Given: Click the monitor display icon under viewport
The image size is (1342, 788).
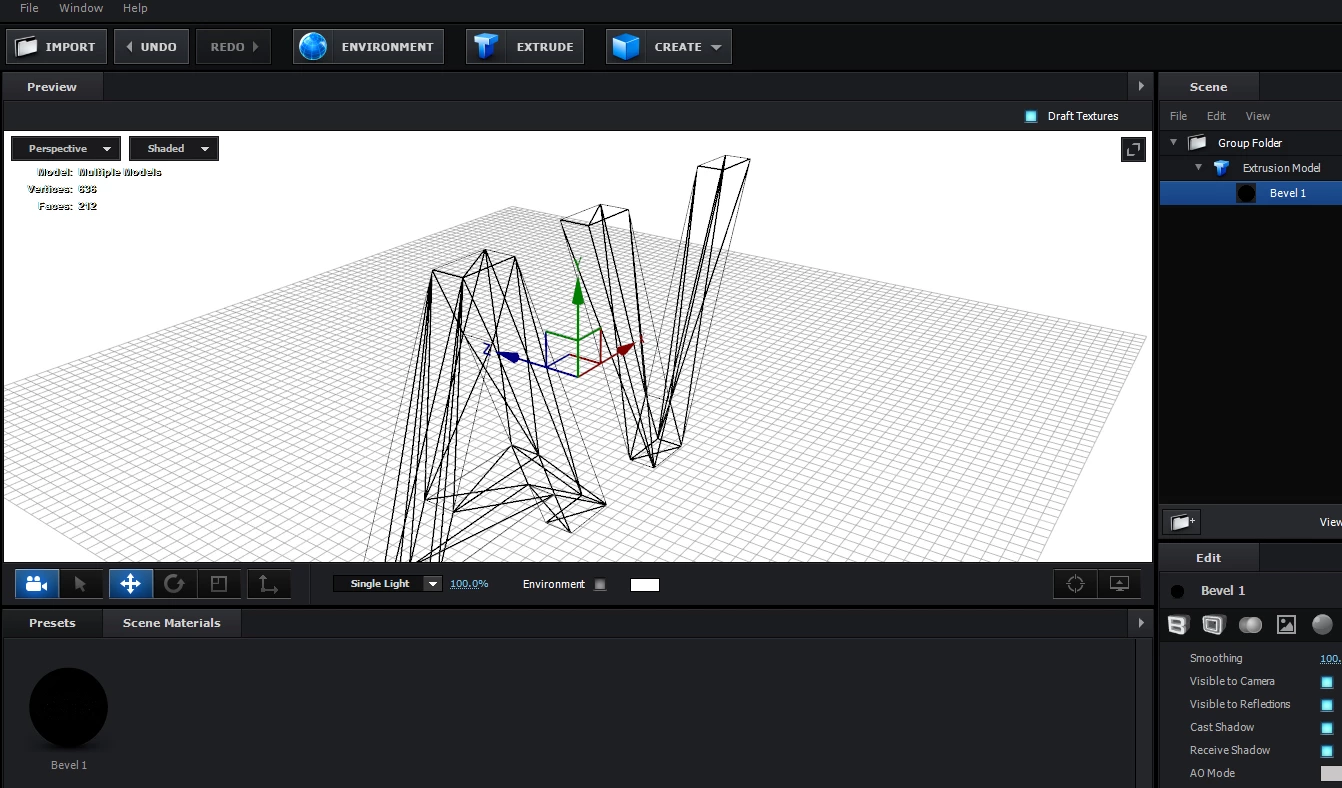Looking at the screenshot, I should 1120,584.
